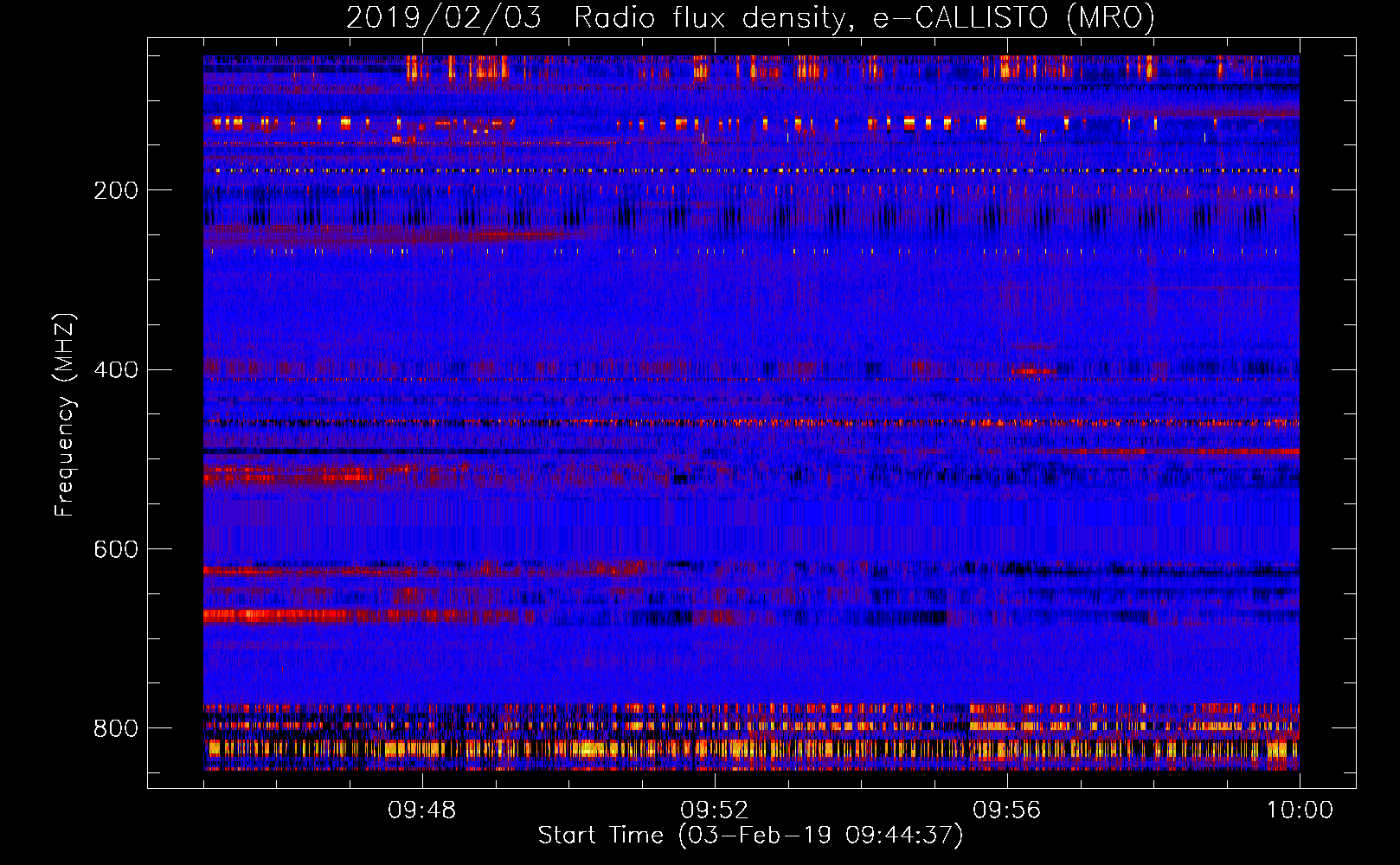This screenshot has height=865, width=1400.
Task: Click the 10:00 time tick label
Action: [x=1300, y=811]
